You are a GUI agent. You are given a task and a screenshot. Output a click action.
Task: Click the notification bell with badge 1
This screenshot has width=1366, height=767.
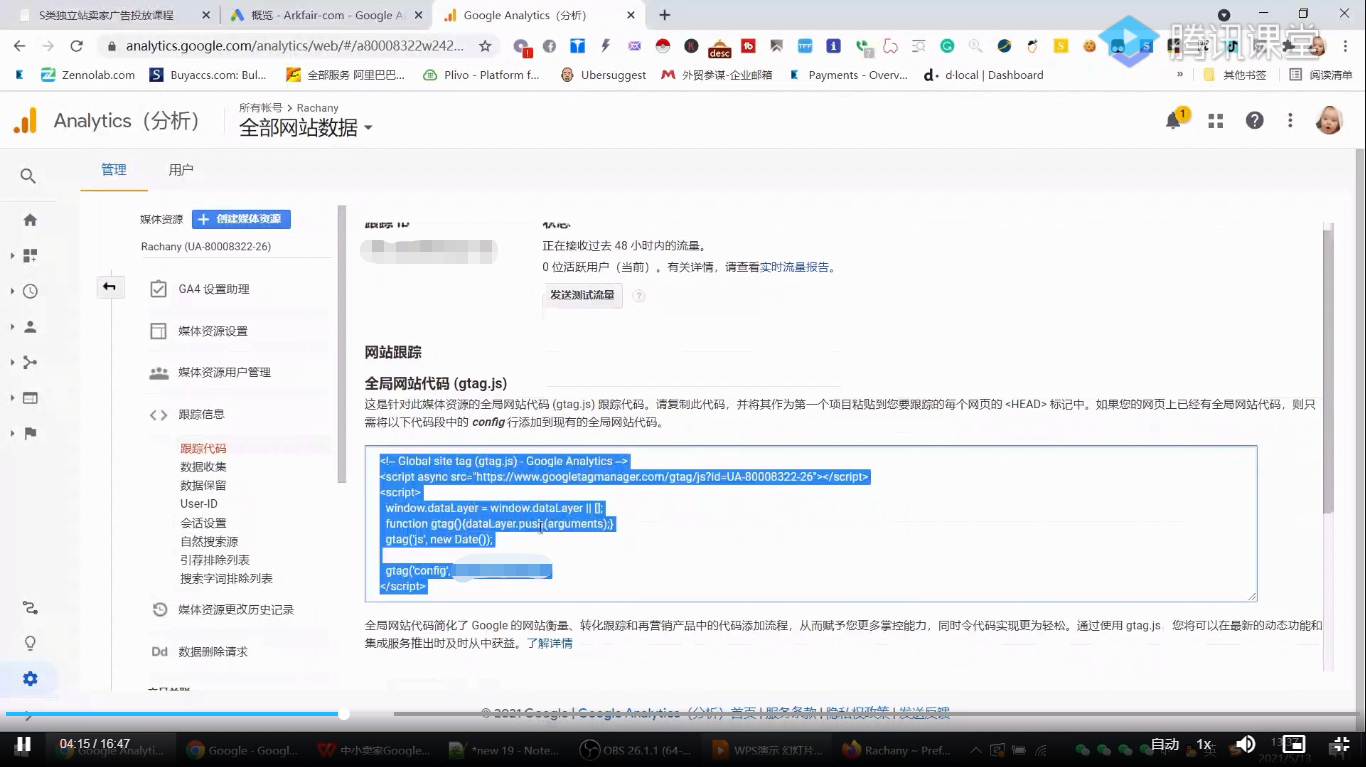pos(1172,119)
